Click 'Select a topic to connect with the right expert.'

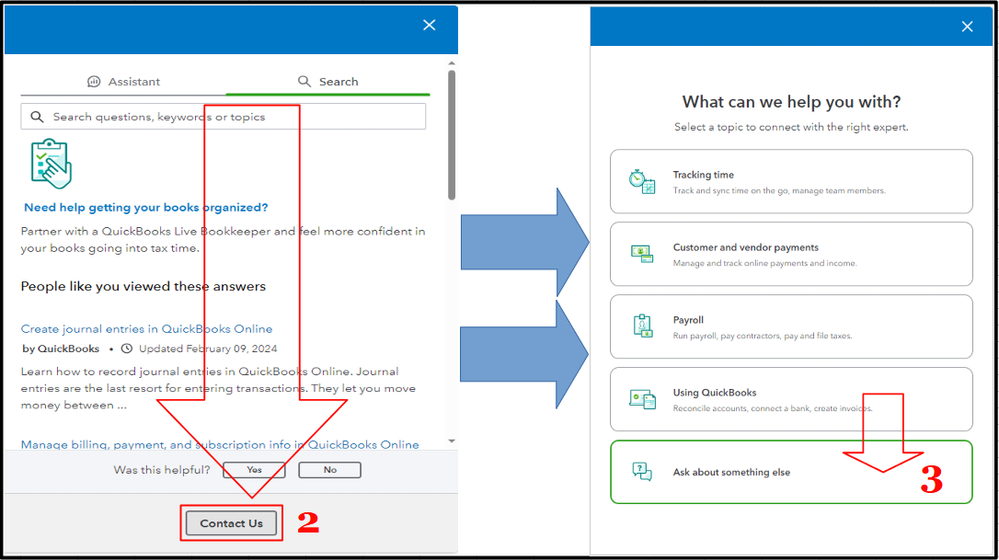click(x=791, y=127)
